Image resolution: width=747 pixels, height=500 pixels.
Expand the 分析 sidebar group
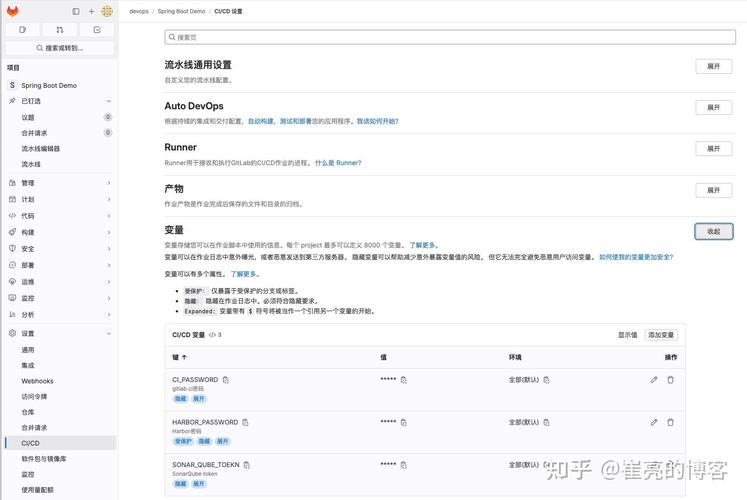(x=109, y=314)
